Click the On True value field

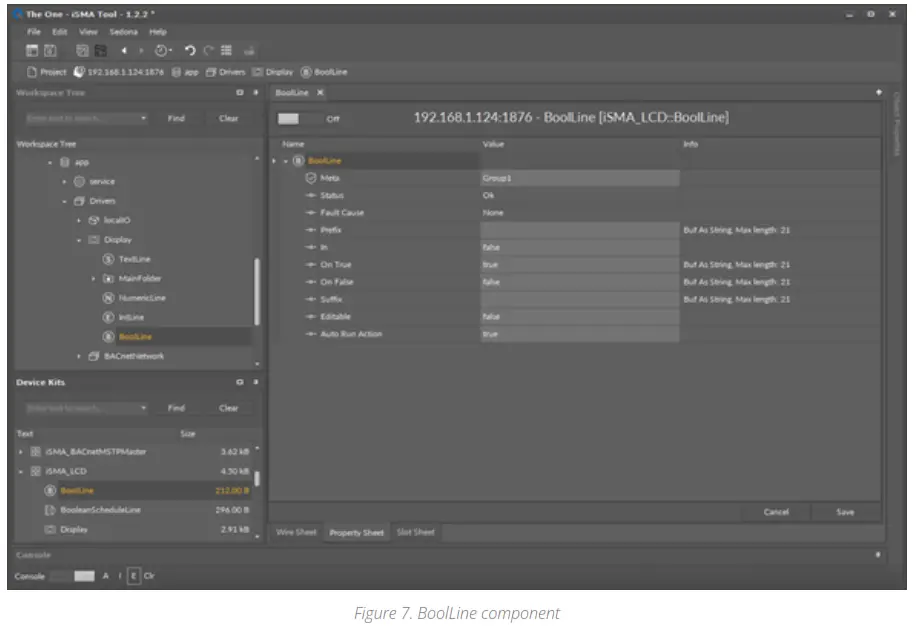[580, 265]
